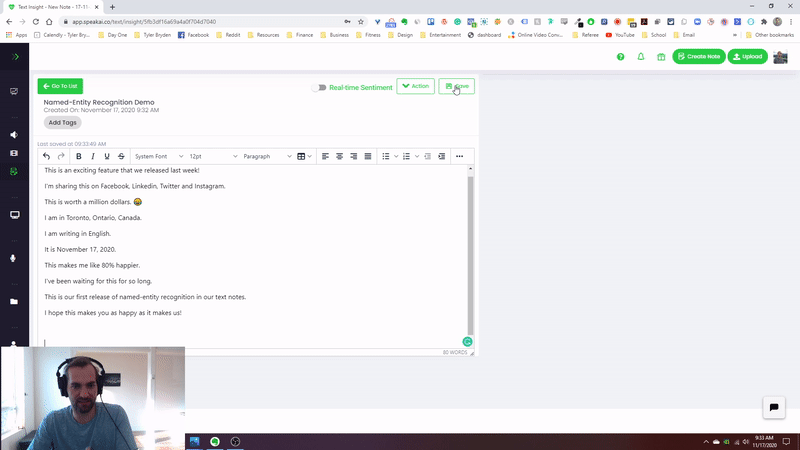Expand the numbered list style arrow

(417, 156)
